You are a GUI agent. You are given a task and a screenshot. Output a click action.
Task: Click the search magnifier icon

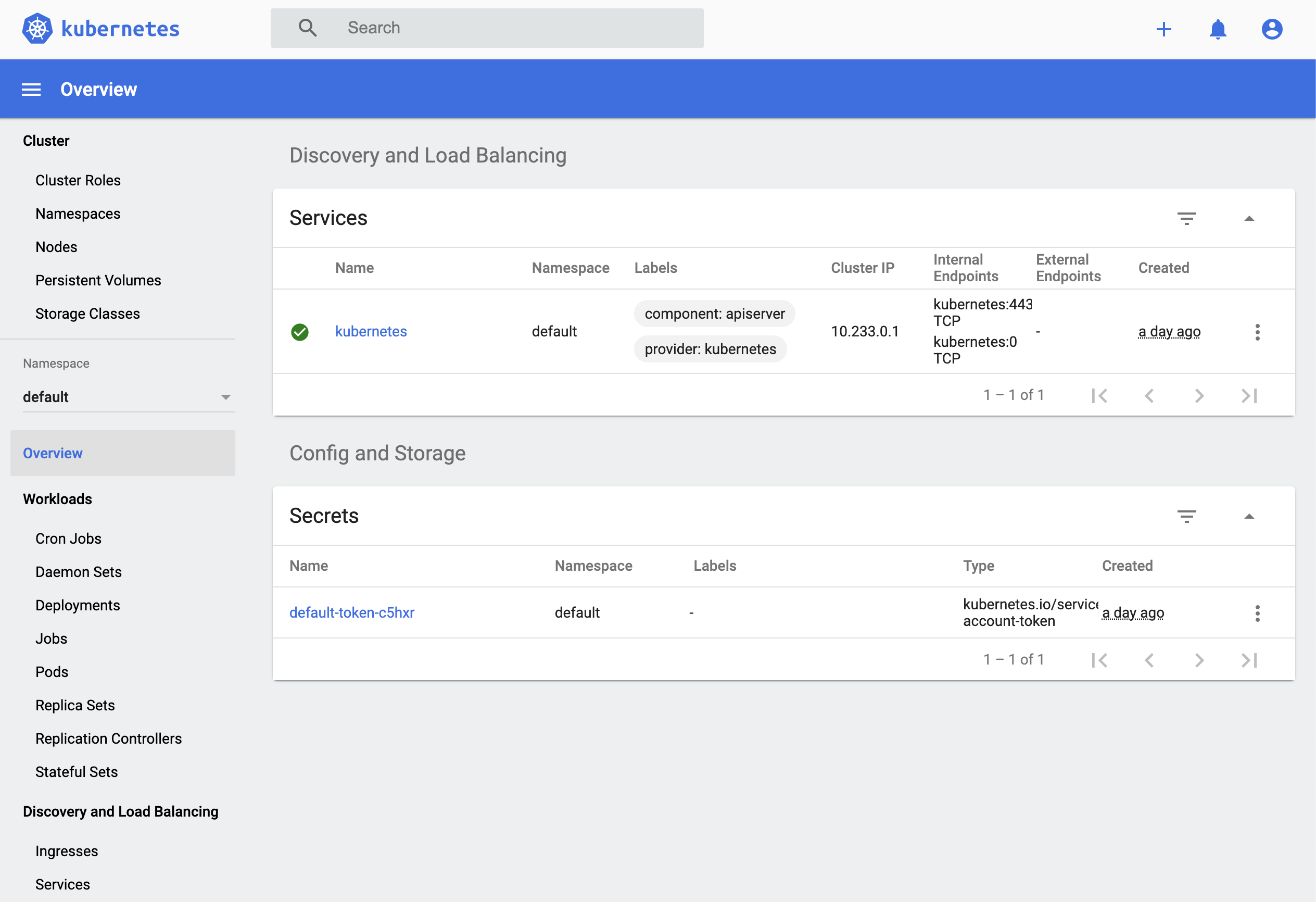point(308,28)
